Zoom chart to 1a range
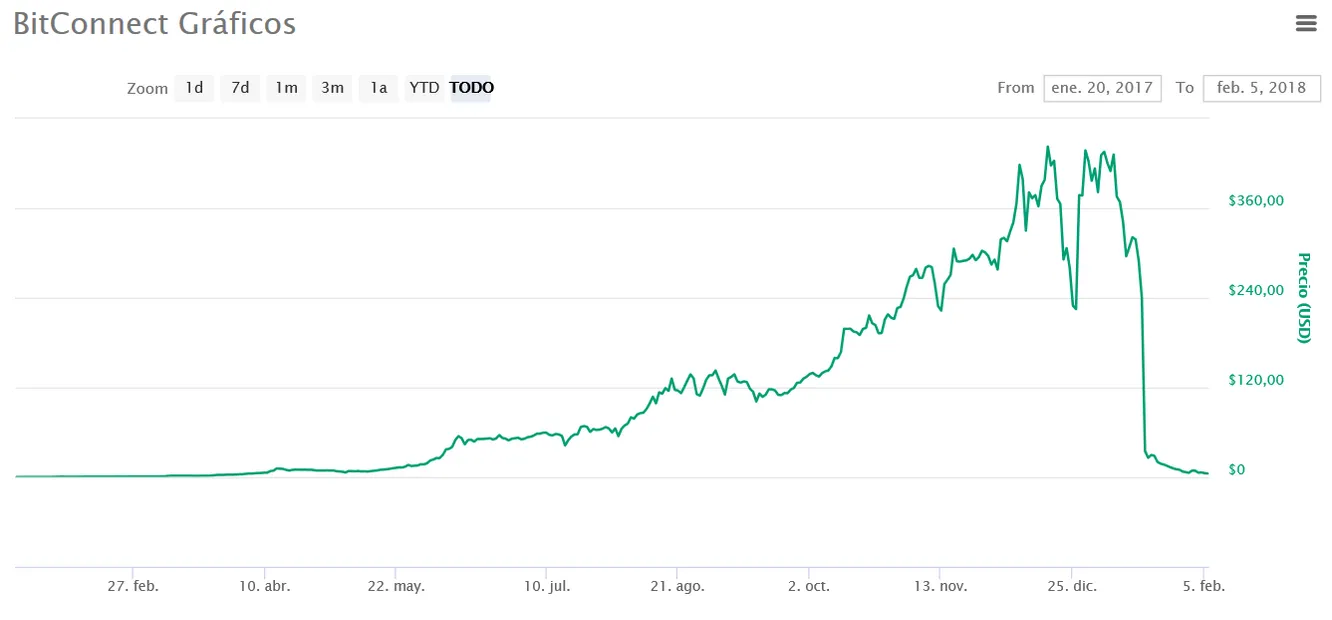Viewport: 1332px width, 620px height. click(378, 88)
